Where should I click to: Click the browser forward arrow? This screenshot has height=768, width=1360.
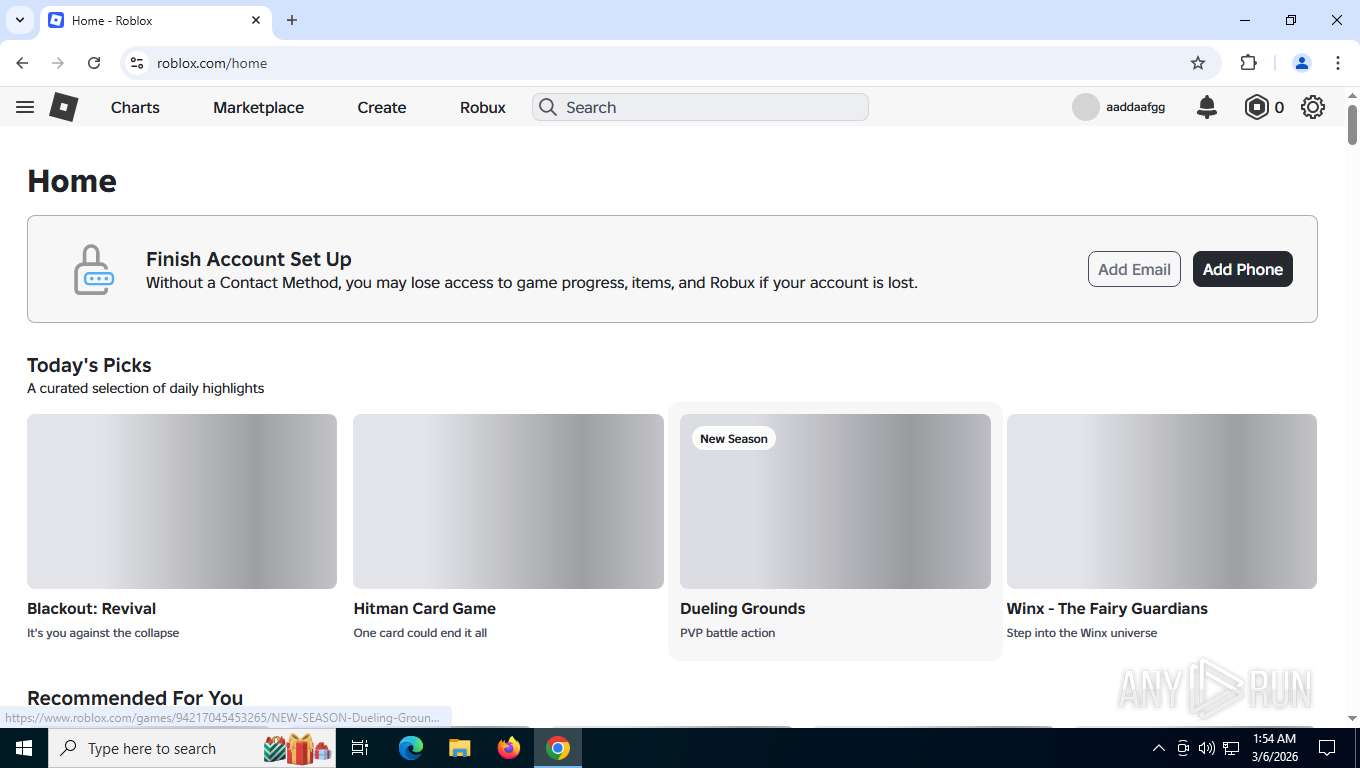tap(58, 63)
